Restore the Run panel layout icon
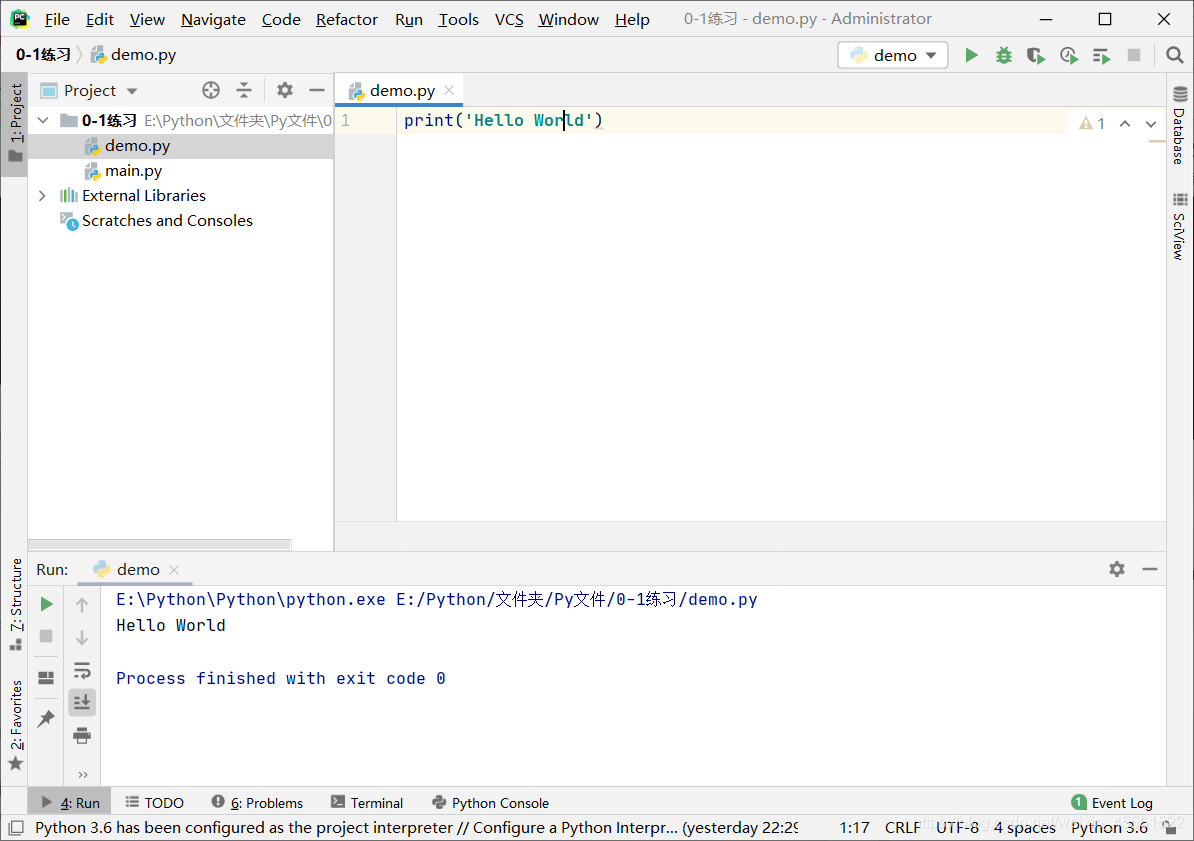Screen dimensions: 1194x841 [46, 677]
